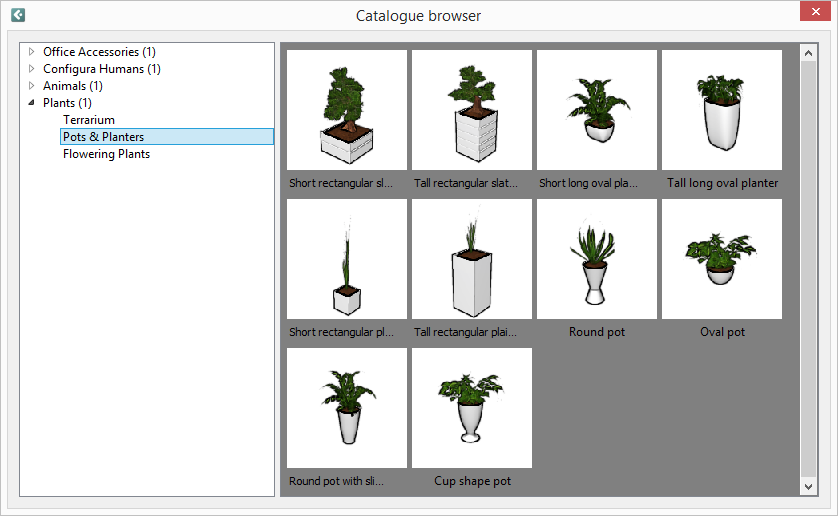Choose the Cup shape pot thumbnail
The height and width of the screenshot is (516, 838).
(x=472, y=408)
